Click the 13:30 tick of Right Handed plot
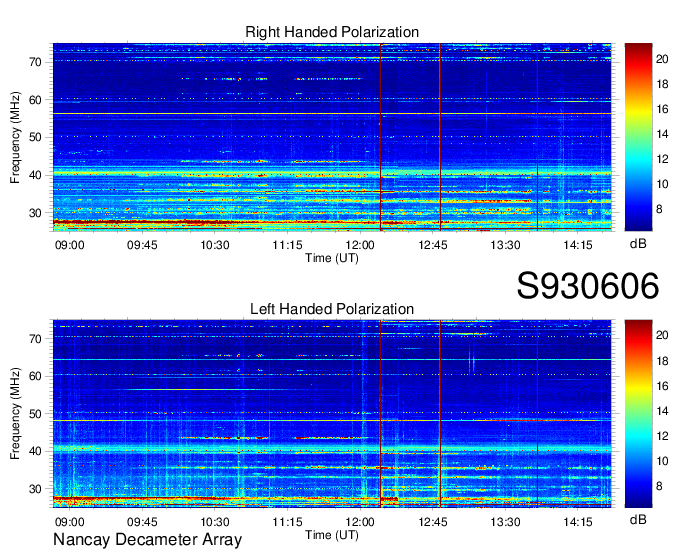 tap(505, 245)
